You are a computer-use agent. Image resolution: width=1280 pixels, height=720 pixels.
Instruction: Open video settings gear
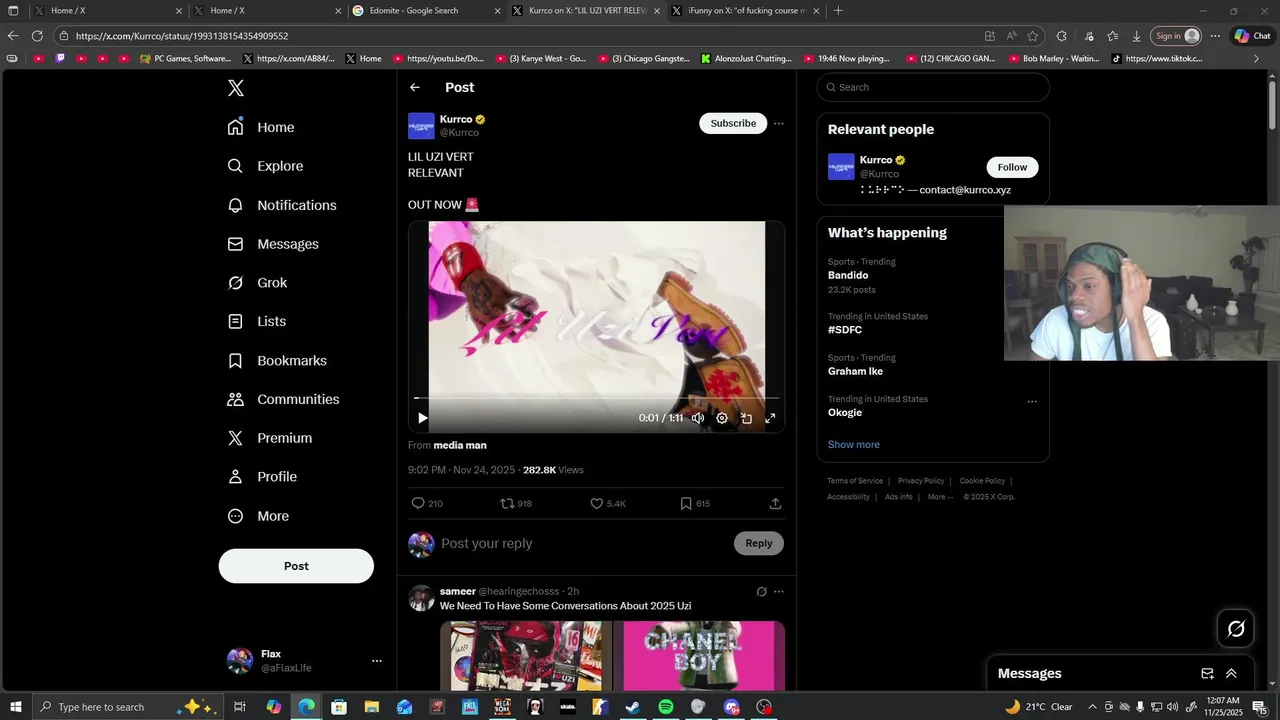click(722, 418)
